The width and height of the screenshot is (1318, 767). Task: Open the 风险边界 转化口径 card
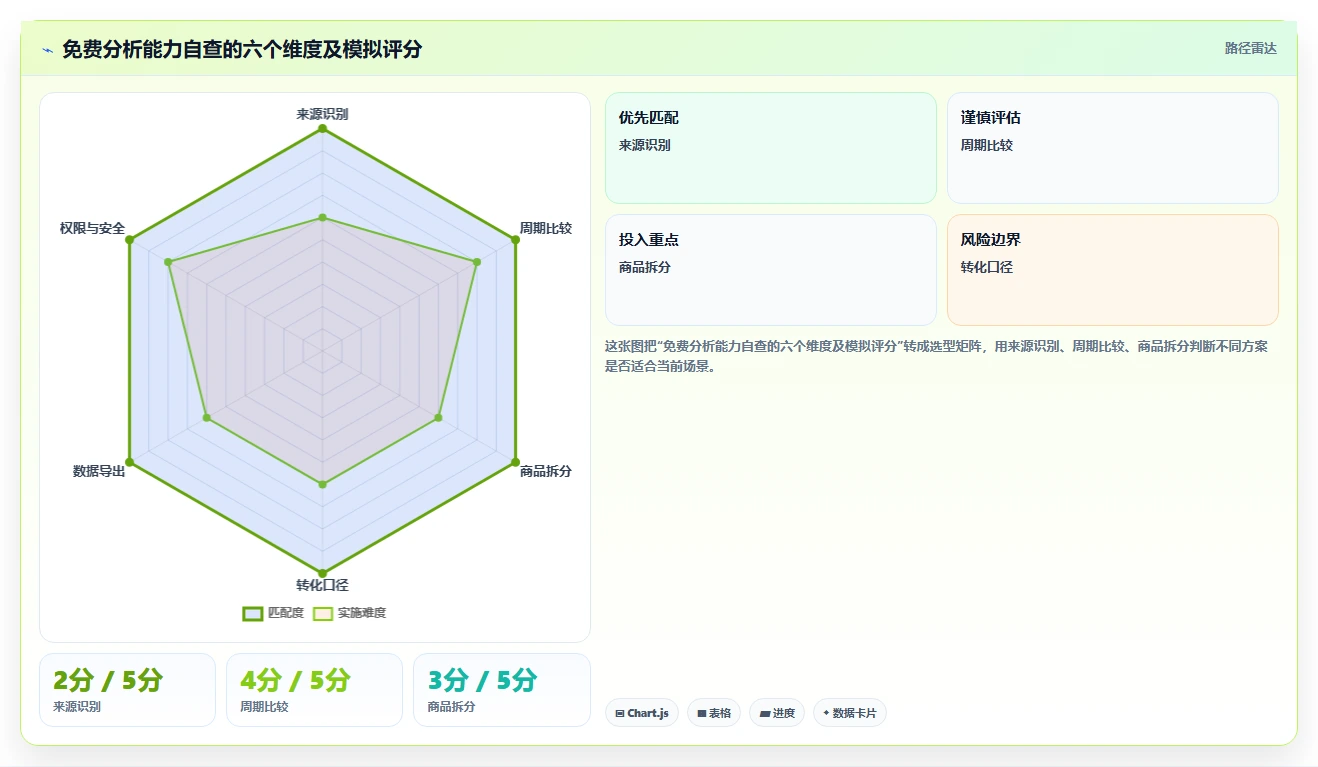(x=1113, y=270)
